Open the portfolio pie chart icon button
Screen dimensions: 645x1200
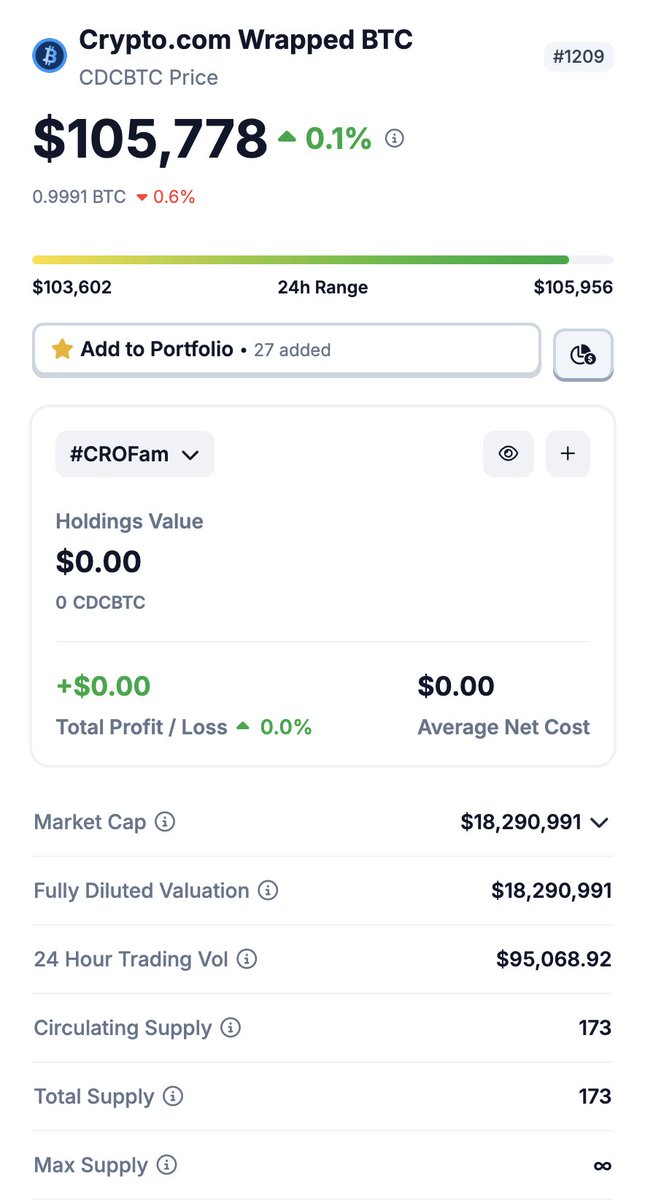click(x=583, y=354)
